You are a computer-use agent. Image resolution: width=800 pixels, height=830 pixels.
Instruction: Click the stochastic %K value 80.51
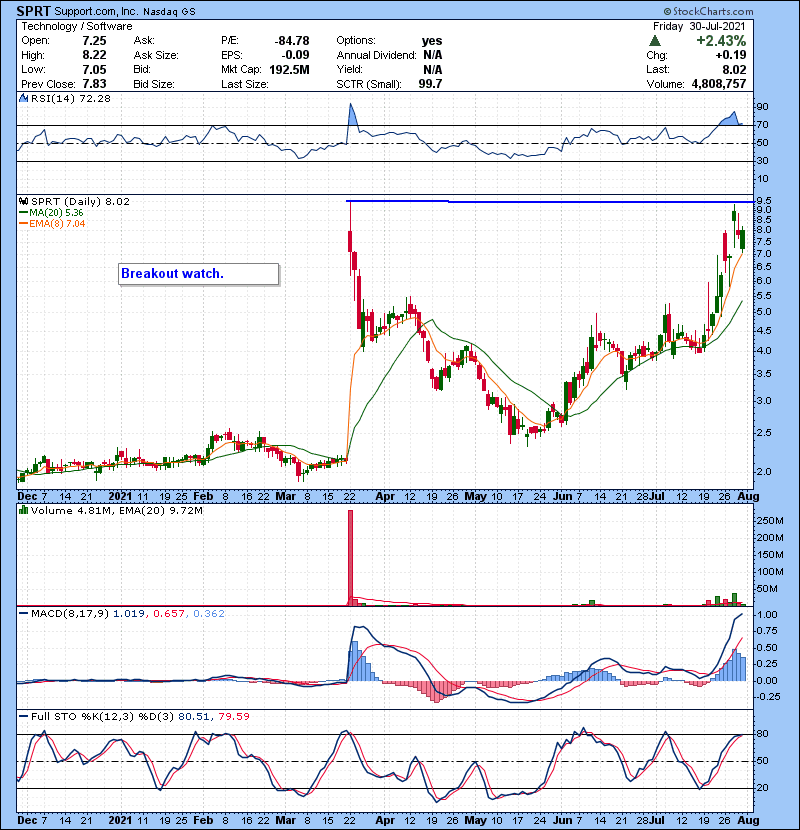[193, 716]
